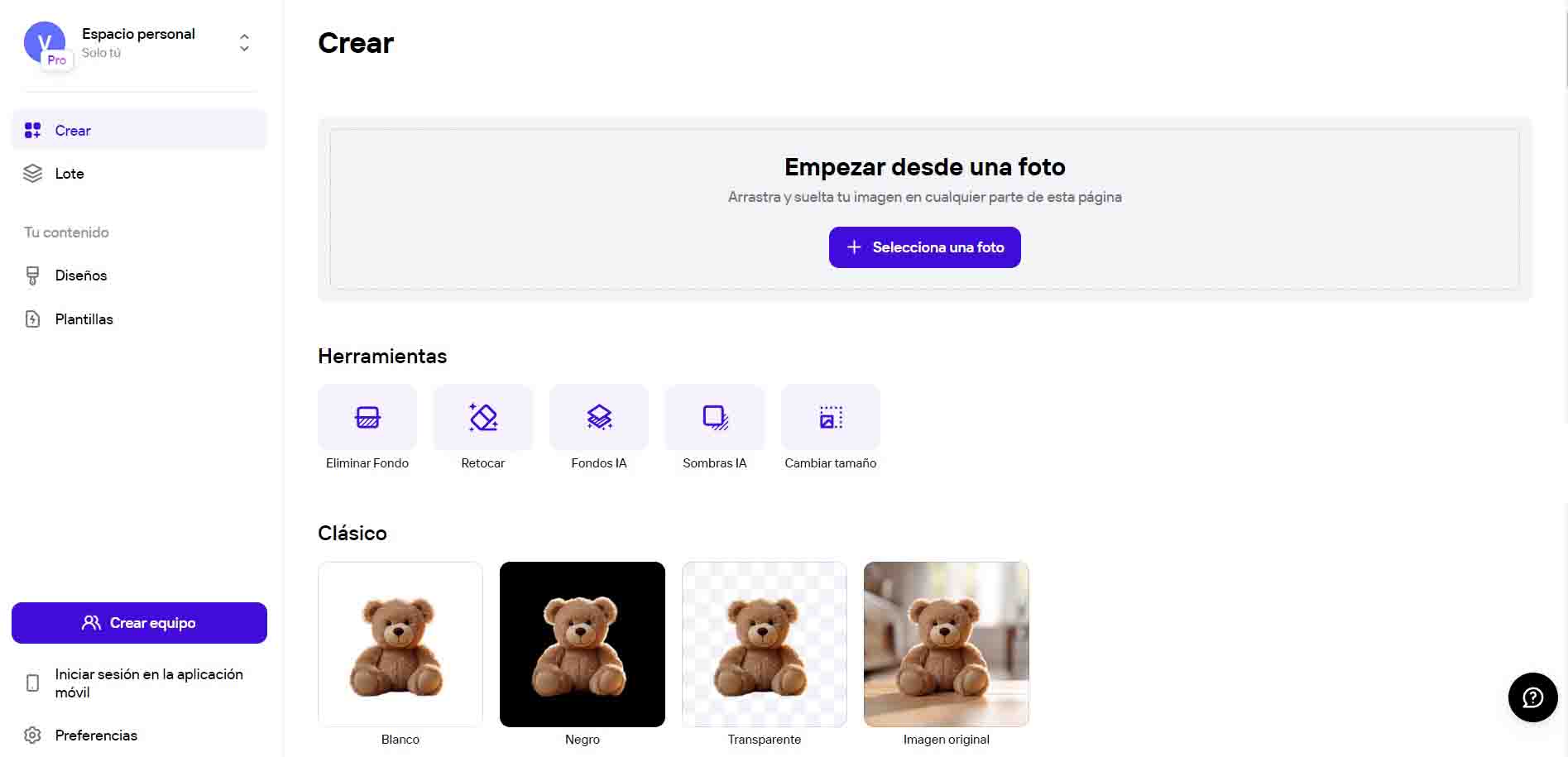Screen dimensions: 1568x757
Task: Launch the Sombras IA tool
Action: point(715,417)
